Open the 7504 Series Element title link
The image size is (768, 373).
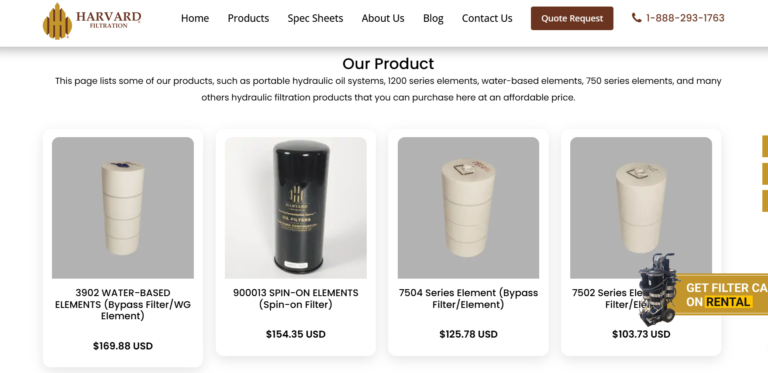(468, 299)
